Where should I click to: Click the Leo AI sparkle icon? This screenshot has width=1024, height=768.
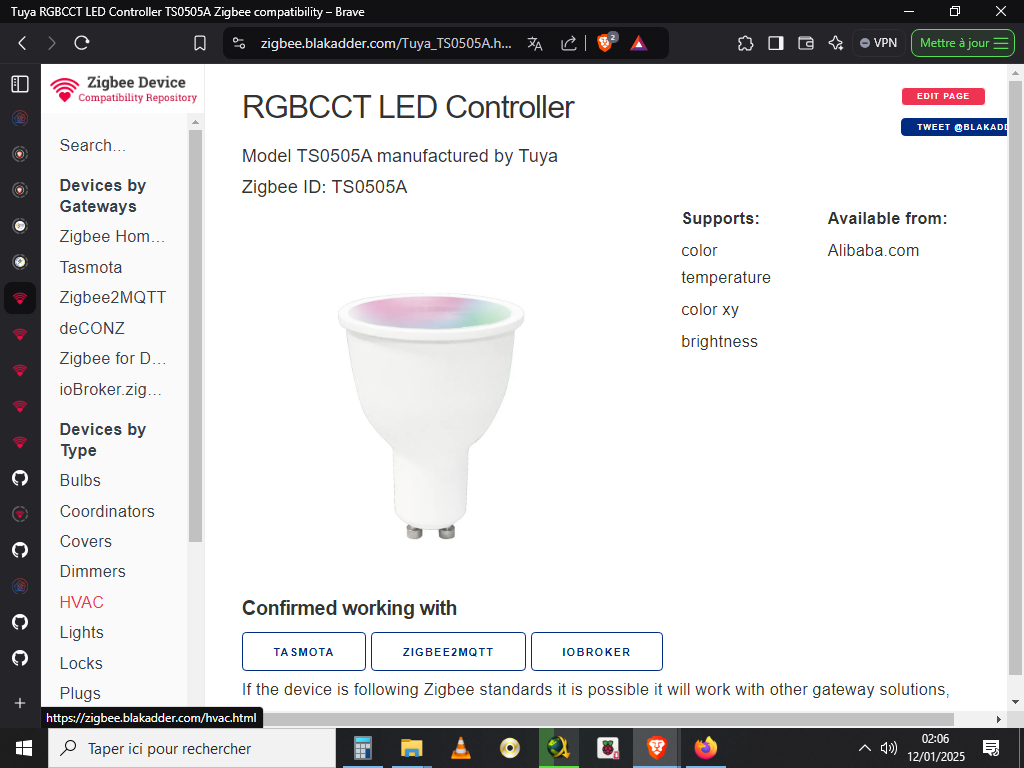click(x=836, y=43)
